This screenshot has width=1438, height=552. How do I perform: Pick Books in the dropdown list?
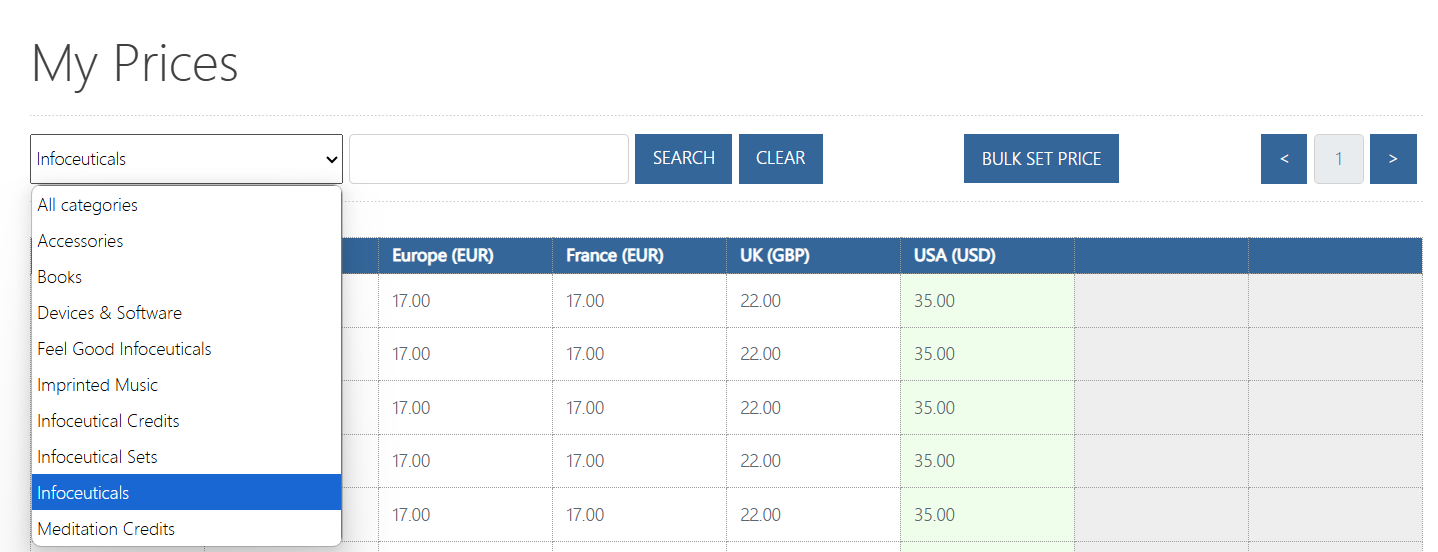187,277
